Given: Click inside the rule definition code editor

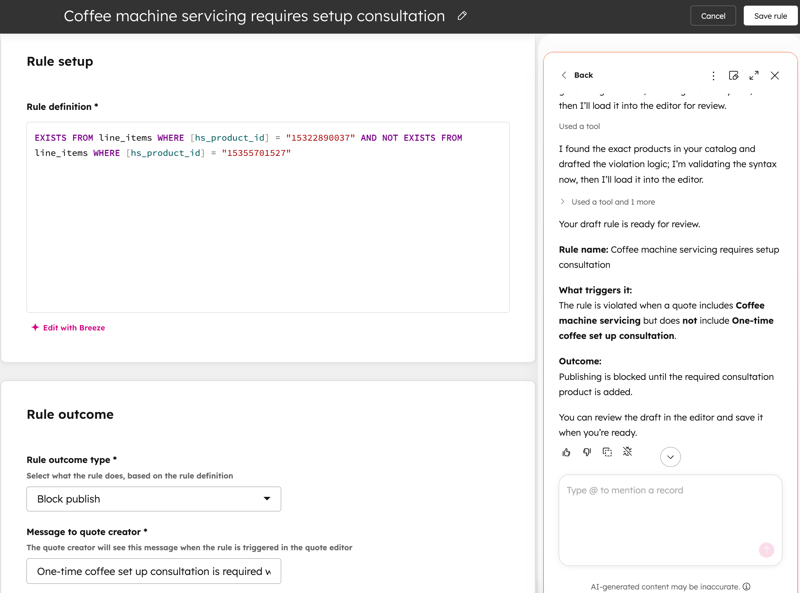Looking at the screenshot, I should tap(268, 217).
